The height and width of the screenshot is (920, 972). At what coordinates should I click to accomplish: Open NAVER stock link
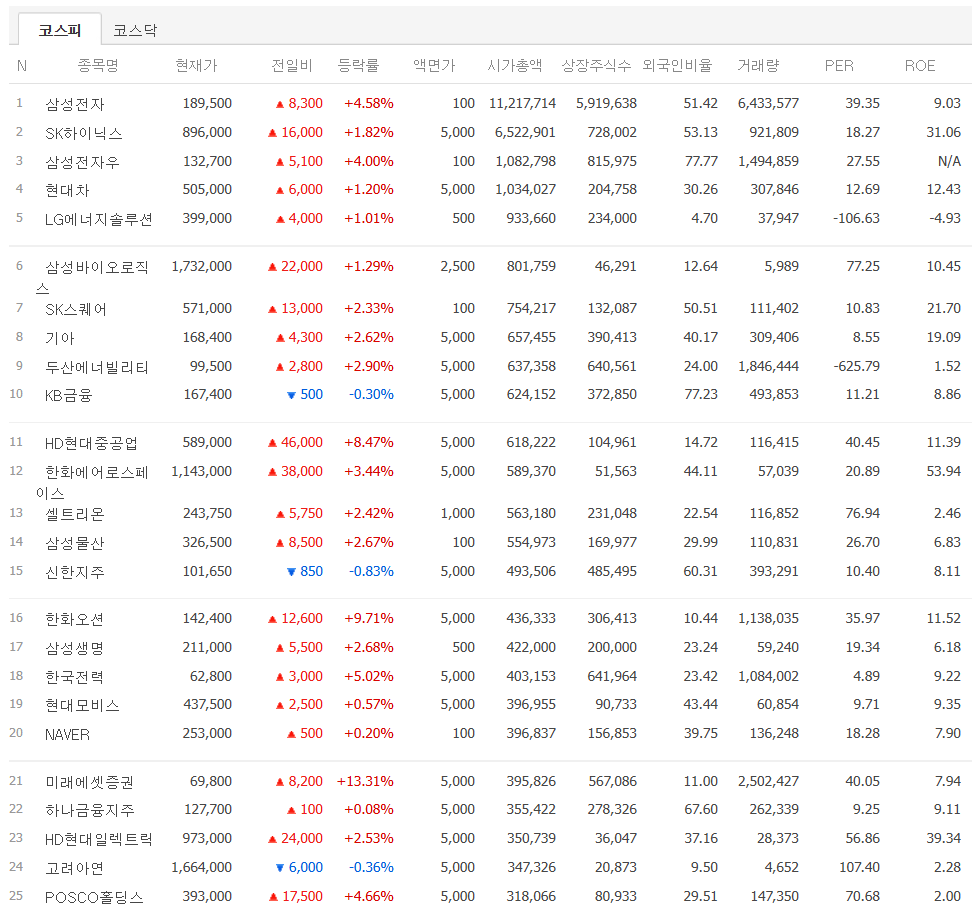[67, 734]
